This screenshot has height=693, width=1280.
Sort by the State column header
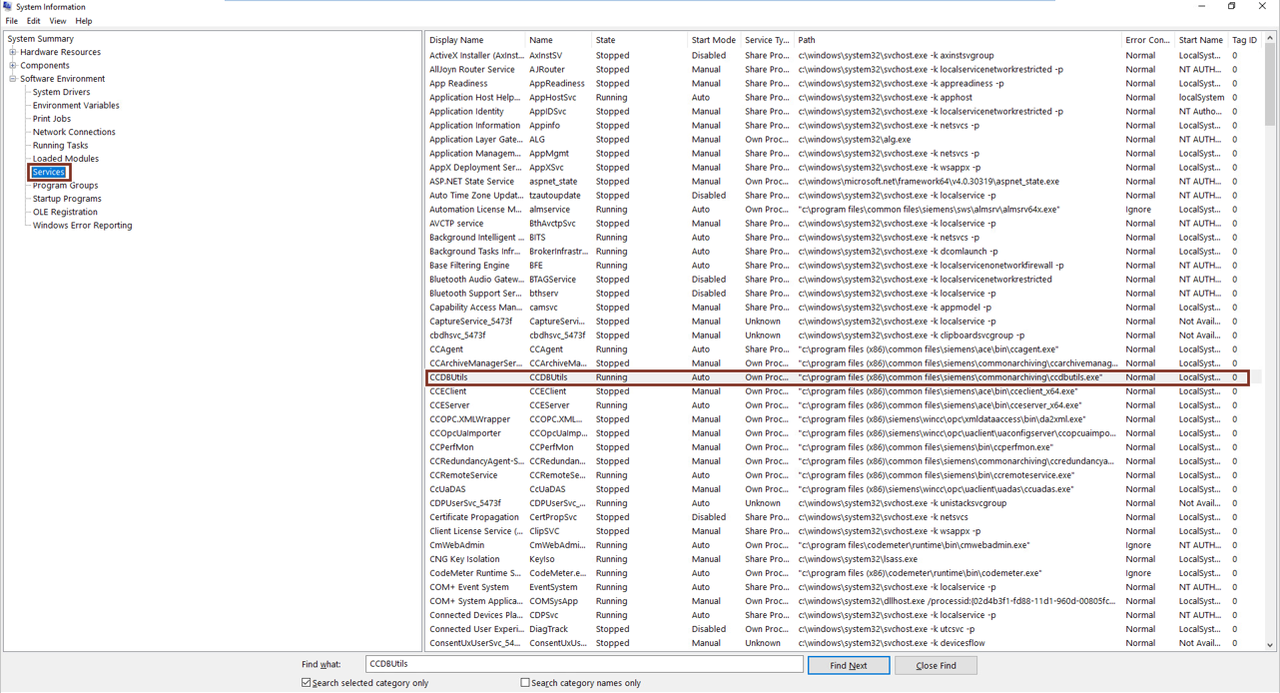click(640, 40)
